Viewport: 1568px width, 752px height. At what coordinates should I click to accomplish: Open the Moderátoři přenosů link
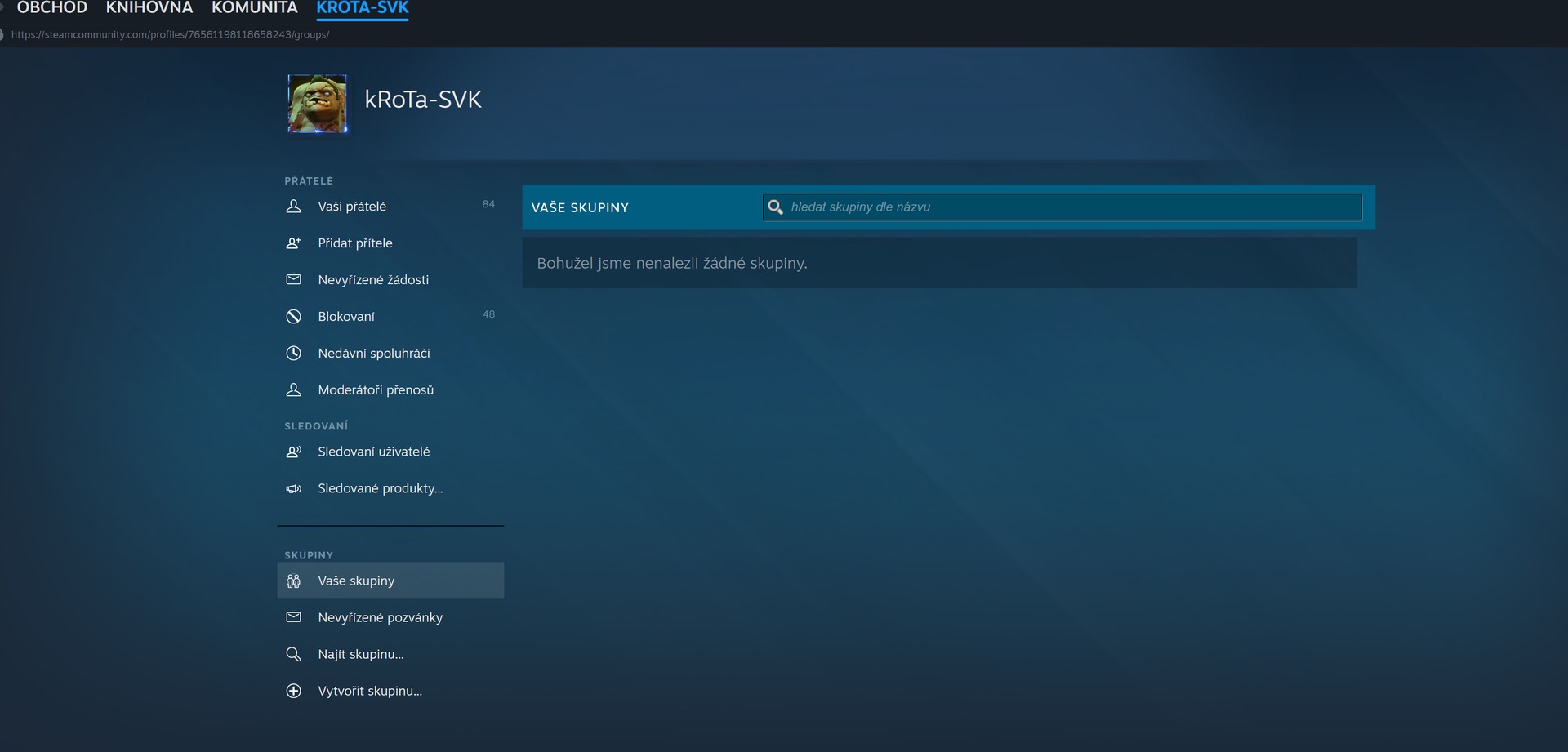click(x=376, y=390)
